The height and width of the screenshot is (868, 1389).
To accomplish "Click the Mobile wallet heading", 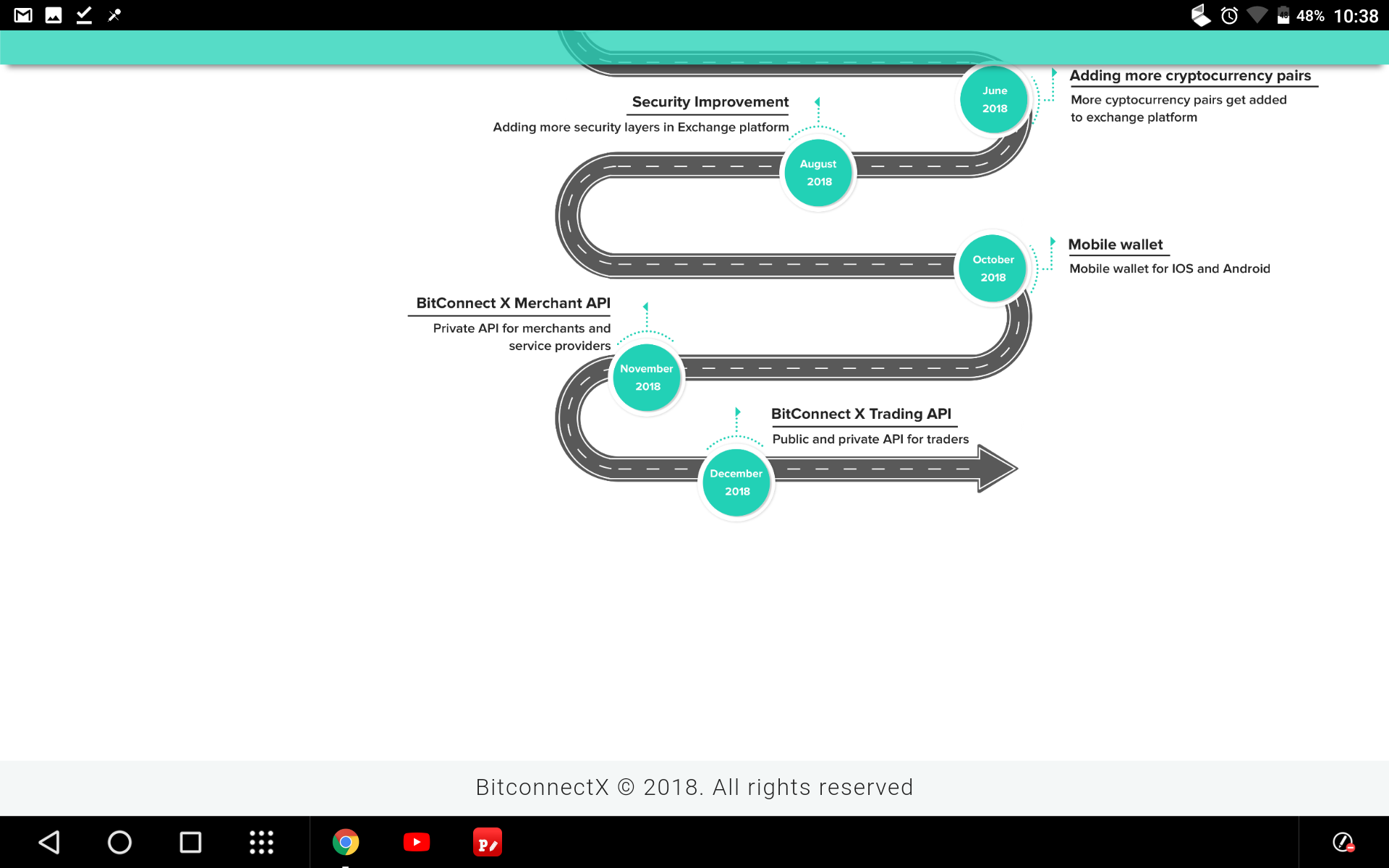I will (x=1115, y=244).
